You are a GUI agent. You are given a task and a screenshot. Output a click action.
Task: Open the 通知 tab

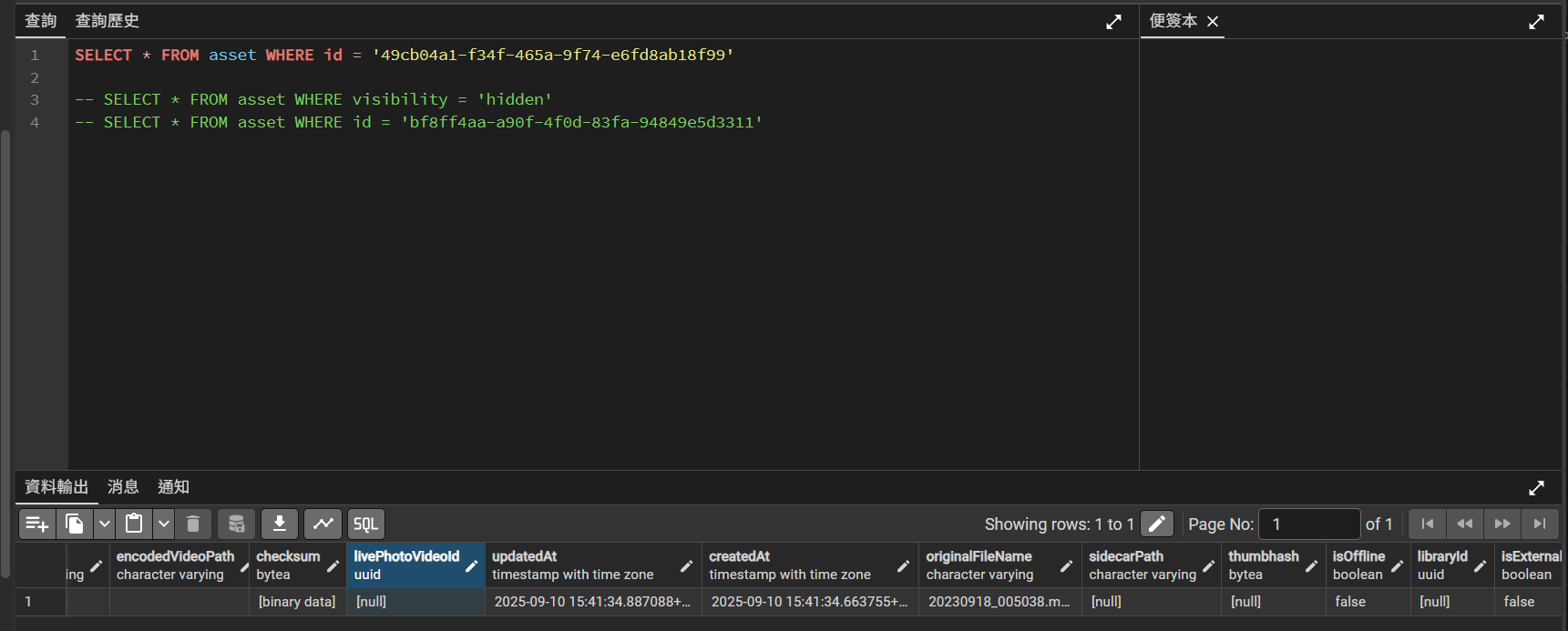click(x=173, y=487)
